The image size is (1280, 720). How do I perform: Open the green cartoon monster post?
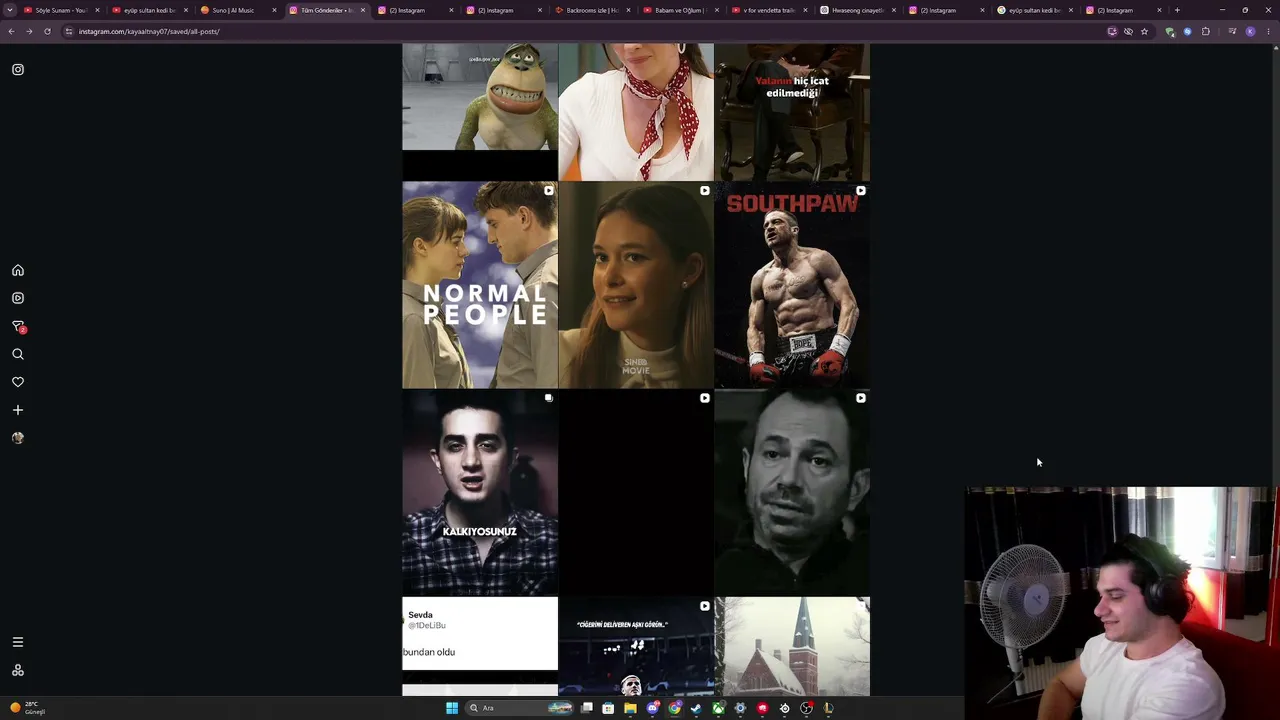pyautogui.click(x=480, y=111)
